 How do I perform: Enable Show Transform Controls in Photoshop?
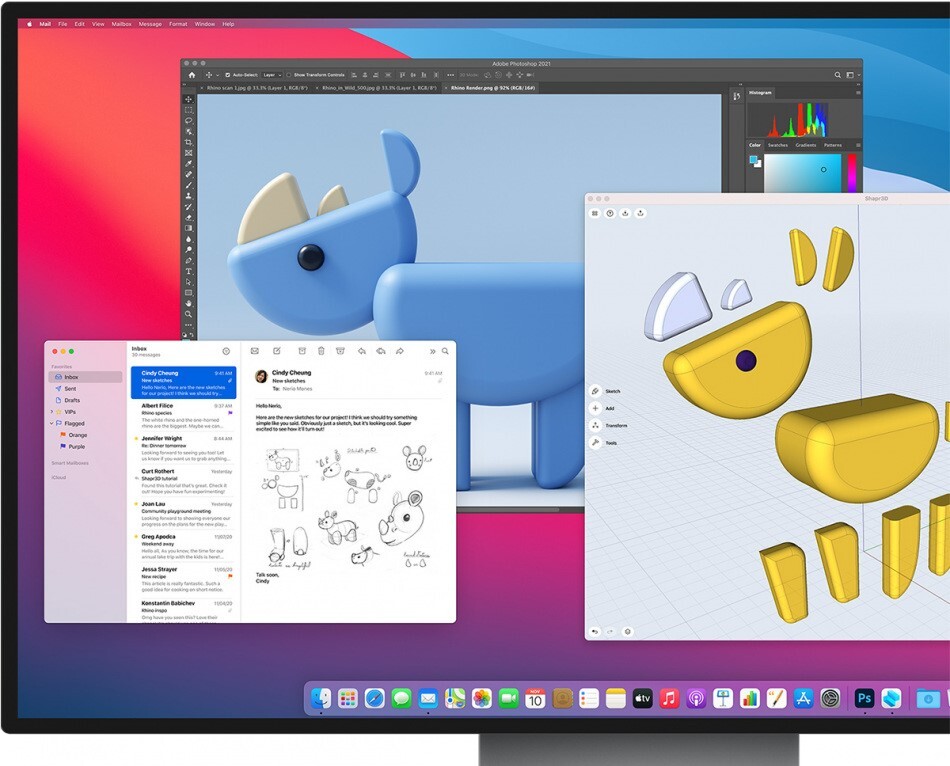(x=288, y=75)
